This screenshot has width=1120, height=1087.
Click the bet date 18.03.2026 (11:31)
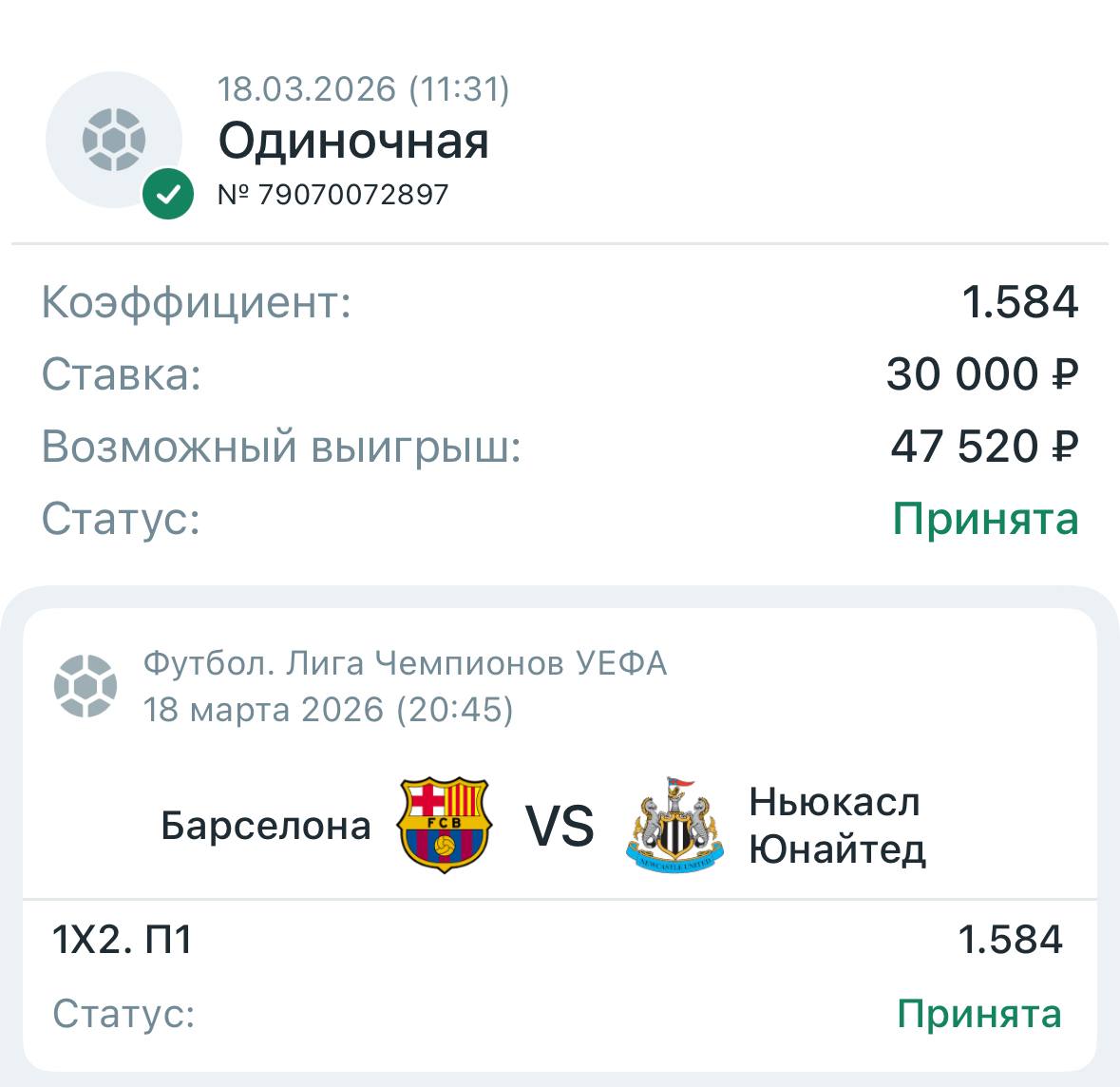pos(364,89)
